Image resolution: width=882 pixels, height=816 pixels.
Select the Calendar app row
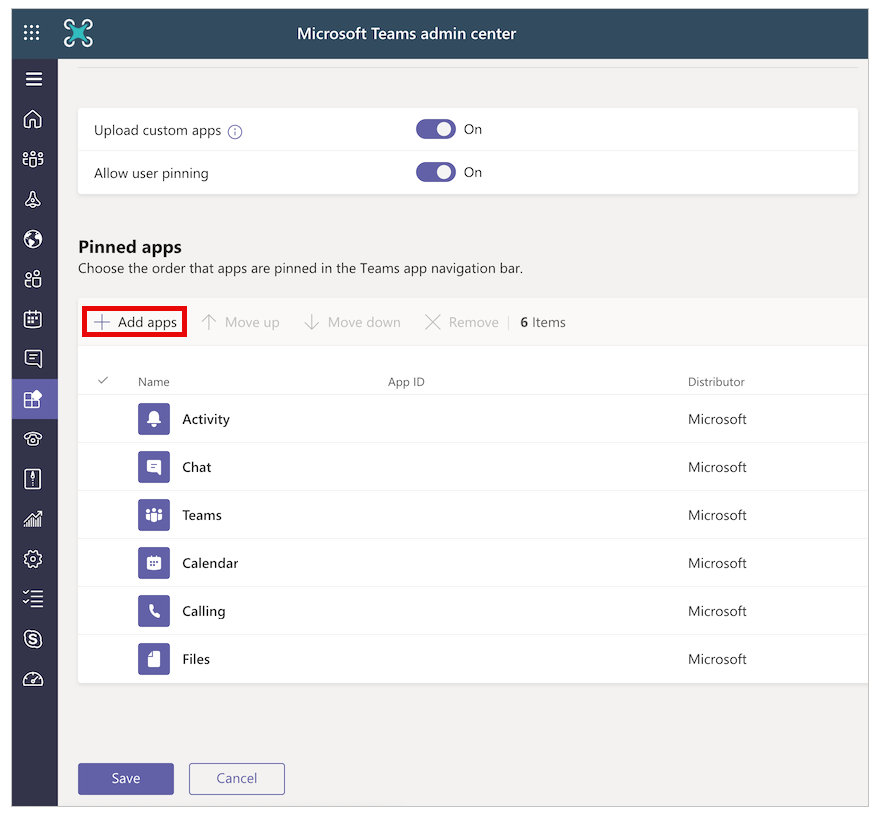click(x=472, y=563)
